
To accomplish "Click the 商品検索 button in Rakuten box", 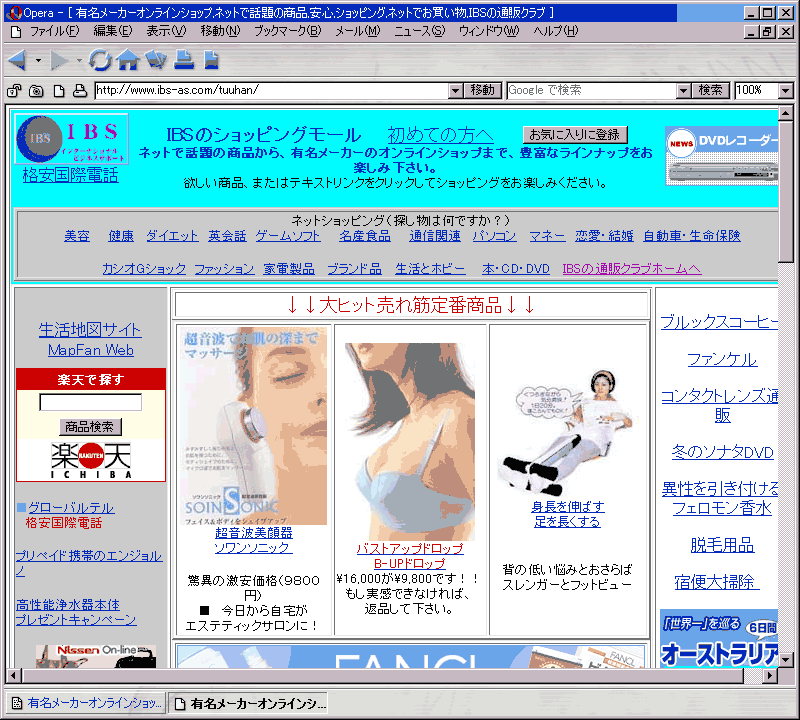I will coord(90,427).
